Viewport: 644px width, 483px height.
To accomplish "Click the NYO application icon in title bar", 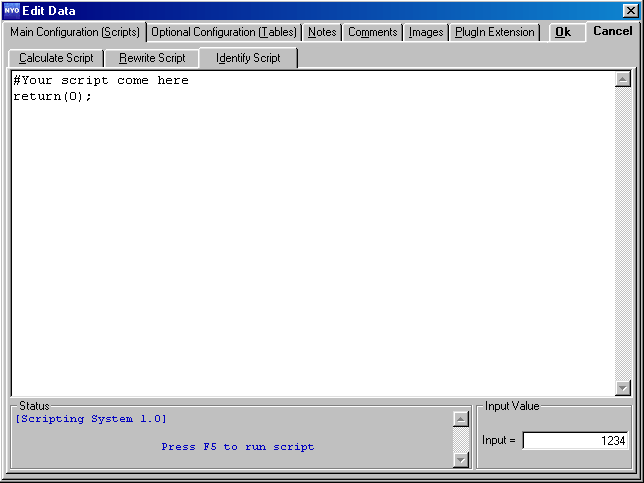I will [x=12, y=10].
